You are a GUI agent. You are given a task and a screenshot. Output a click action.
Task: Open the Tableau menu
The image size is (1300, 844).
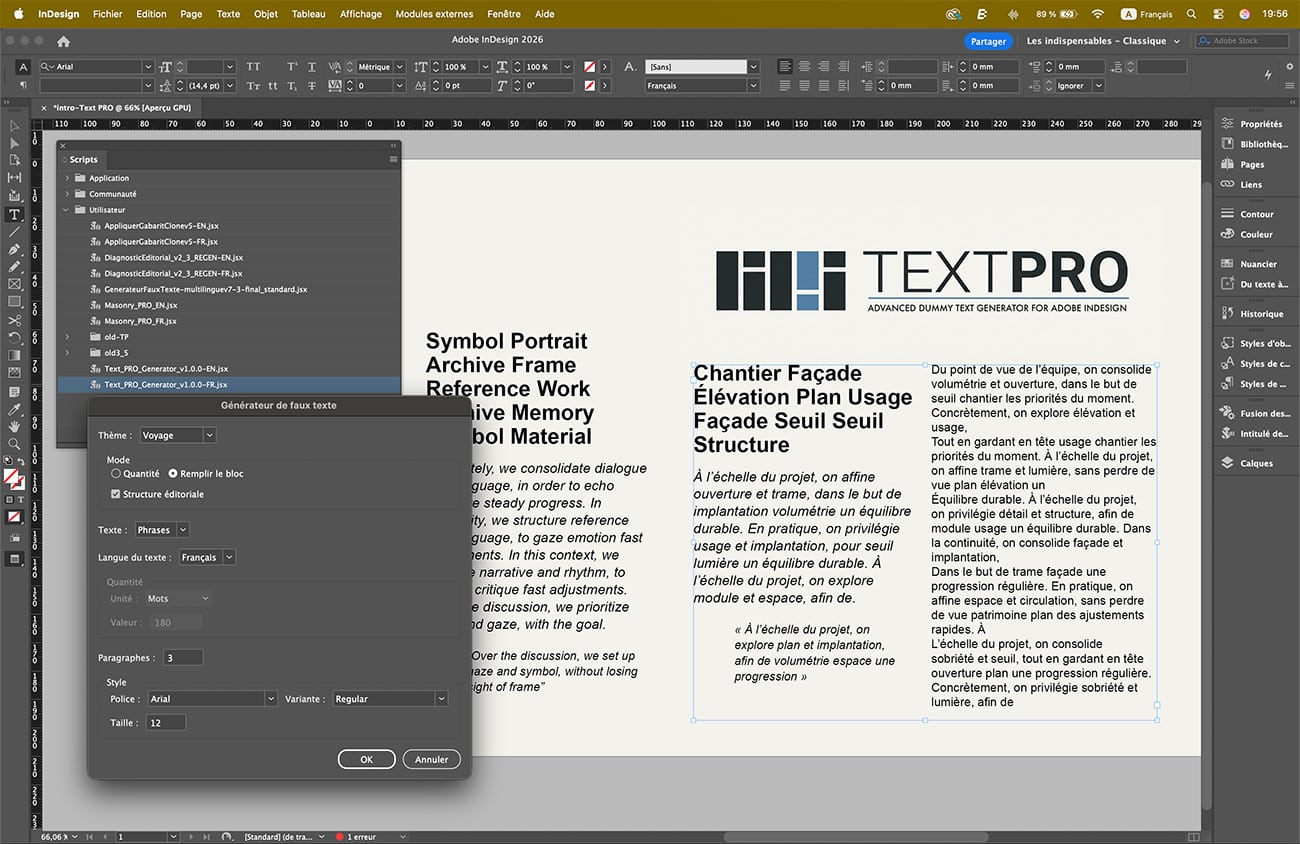(x=309, y=14)
